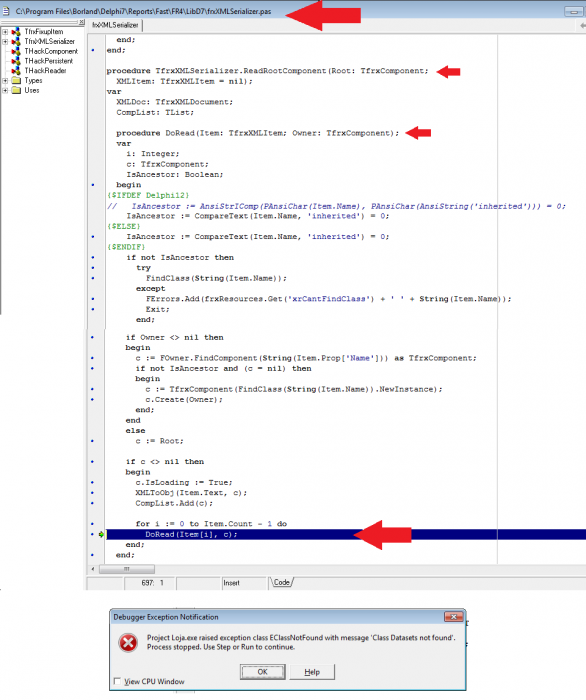The image size is (586, 700).
Task: Click the Help button in dialog
Action: tap(312, 672)
